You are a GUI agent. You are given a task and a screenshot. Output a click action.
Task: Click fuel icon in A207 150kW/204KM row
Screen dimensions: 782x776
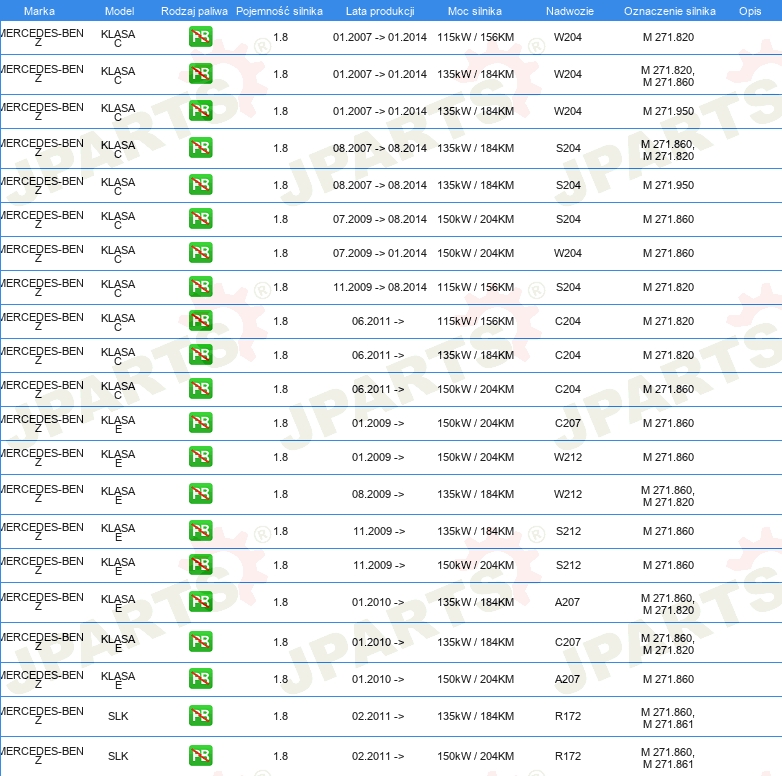[200, 678]
